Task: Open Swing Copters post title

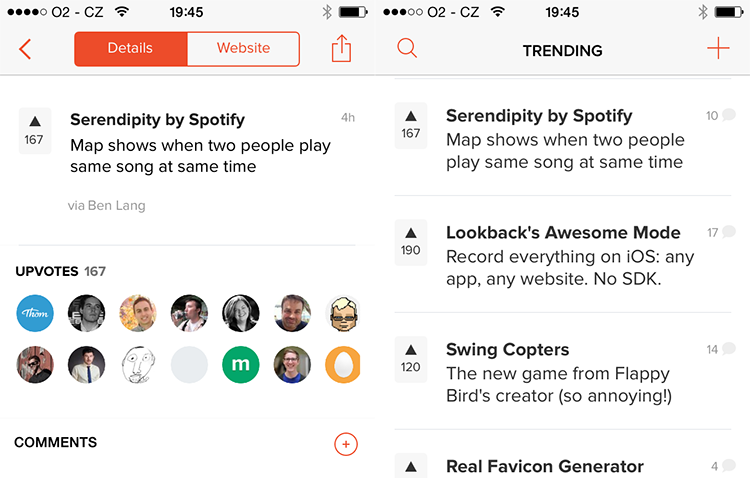Action: coord(507,350)
